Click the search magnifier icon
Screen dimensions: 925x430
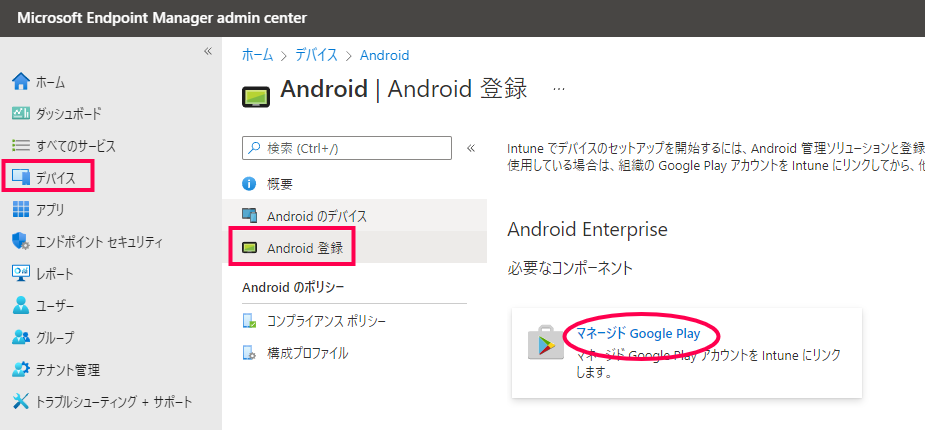click(254, 148)
